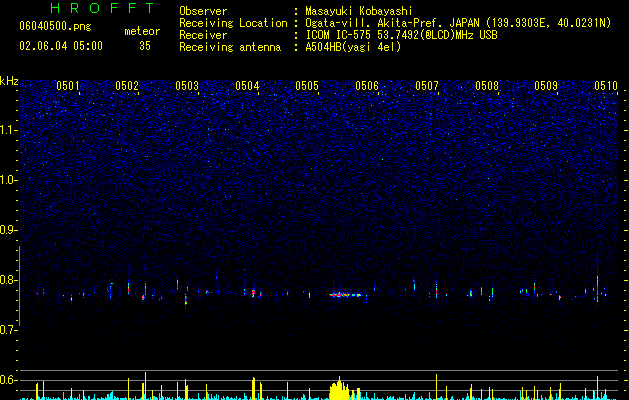Click the 0503 time marker
Viewport: 629px width, 400px height.
[187, 86]
